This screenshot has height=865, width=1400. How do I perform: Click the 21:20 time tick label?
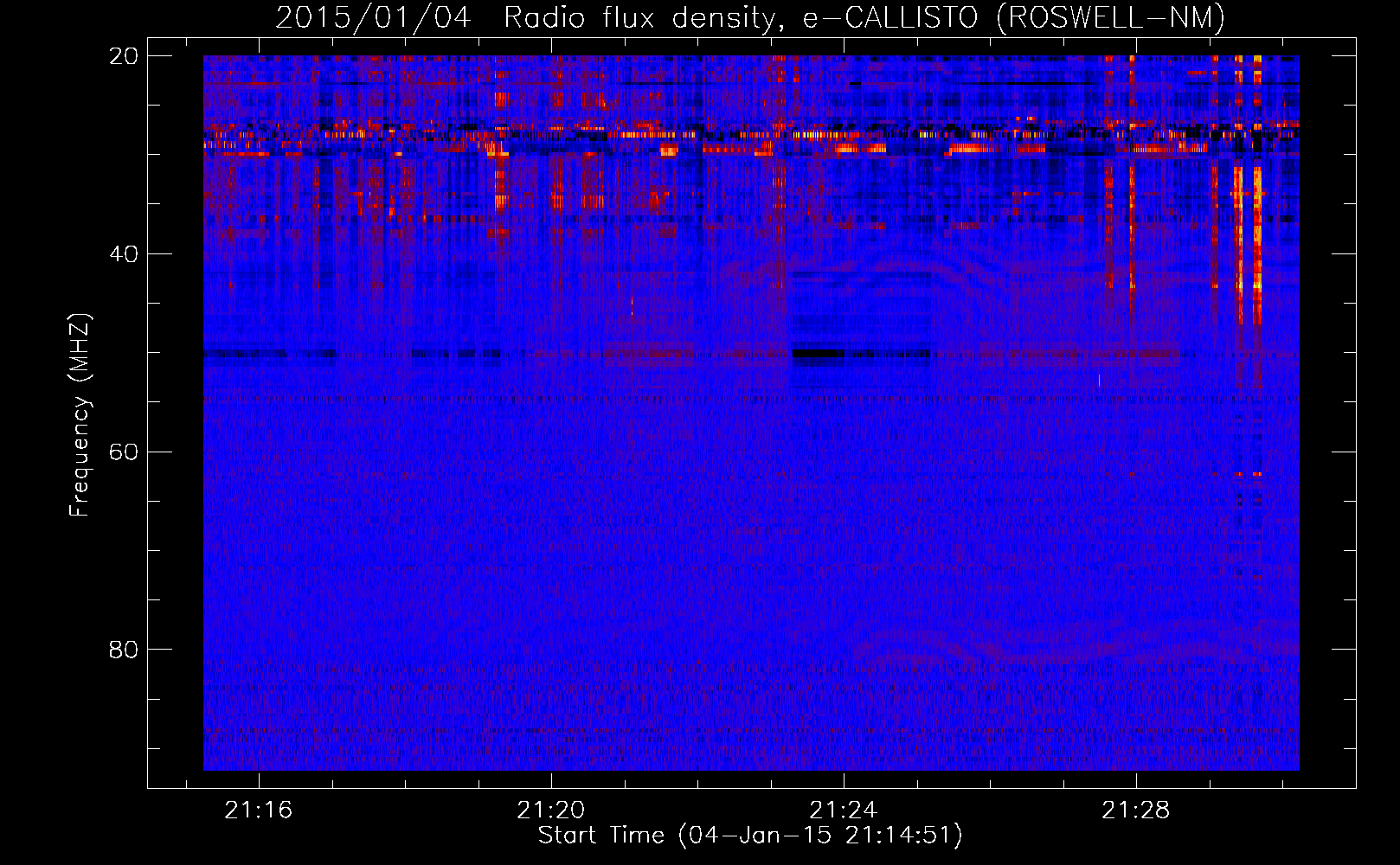[x=551, y=811]
